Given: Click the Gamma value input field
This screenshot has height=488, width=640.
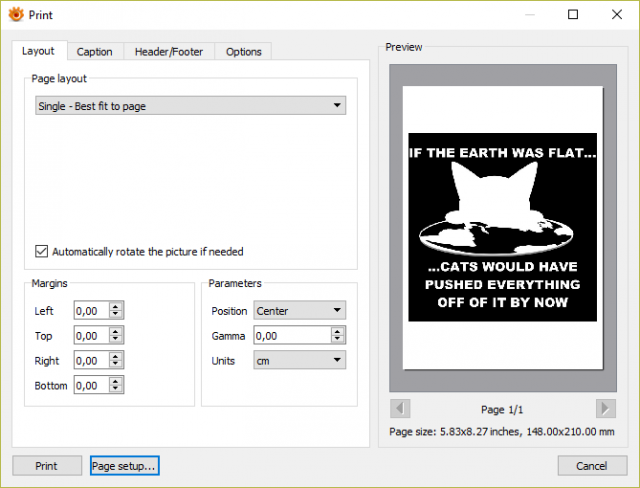Looking at the screenshot, I should 293,335.
